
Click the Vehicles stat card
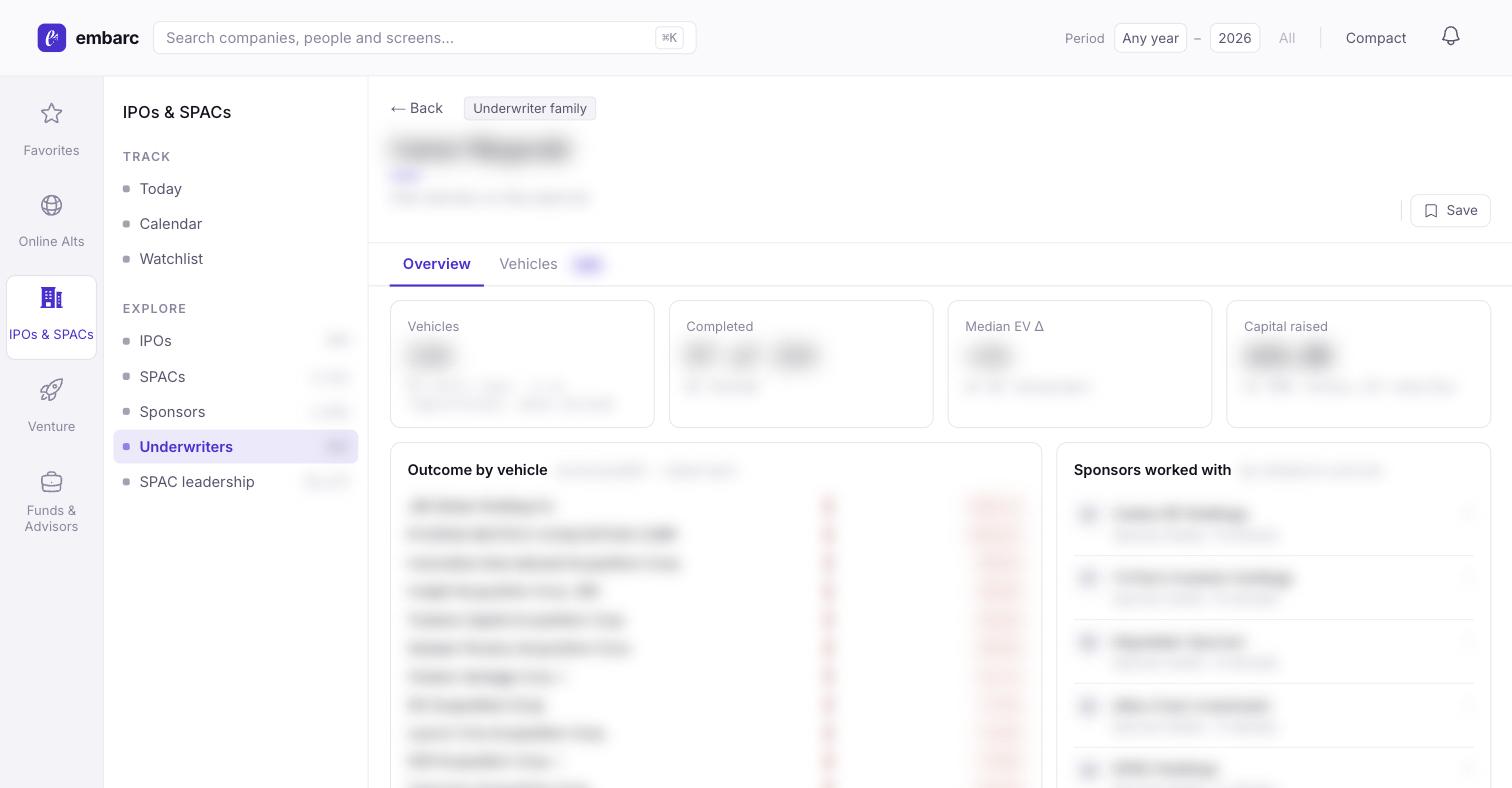[522, 364]
